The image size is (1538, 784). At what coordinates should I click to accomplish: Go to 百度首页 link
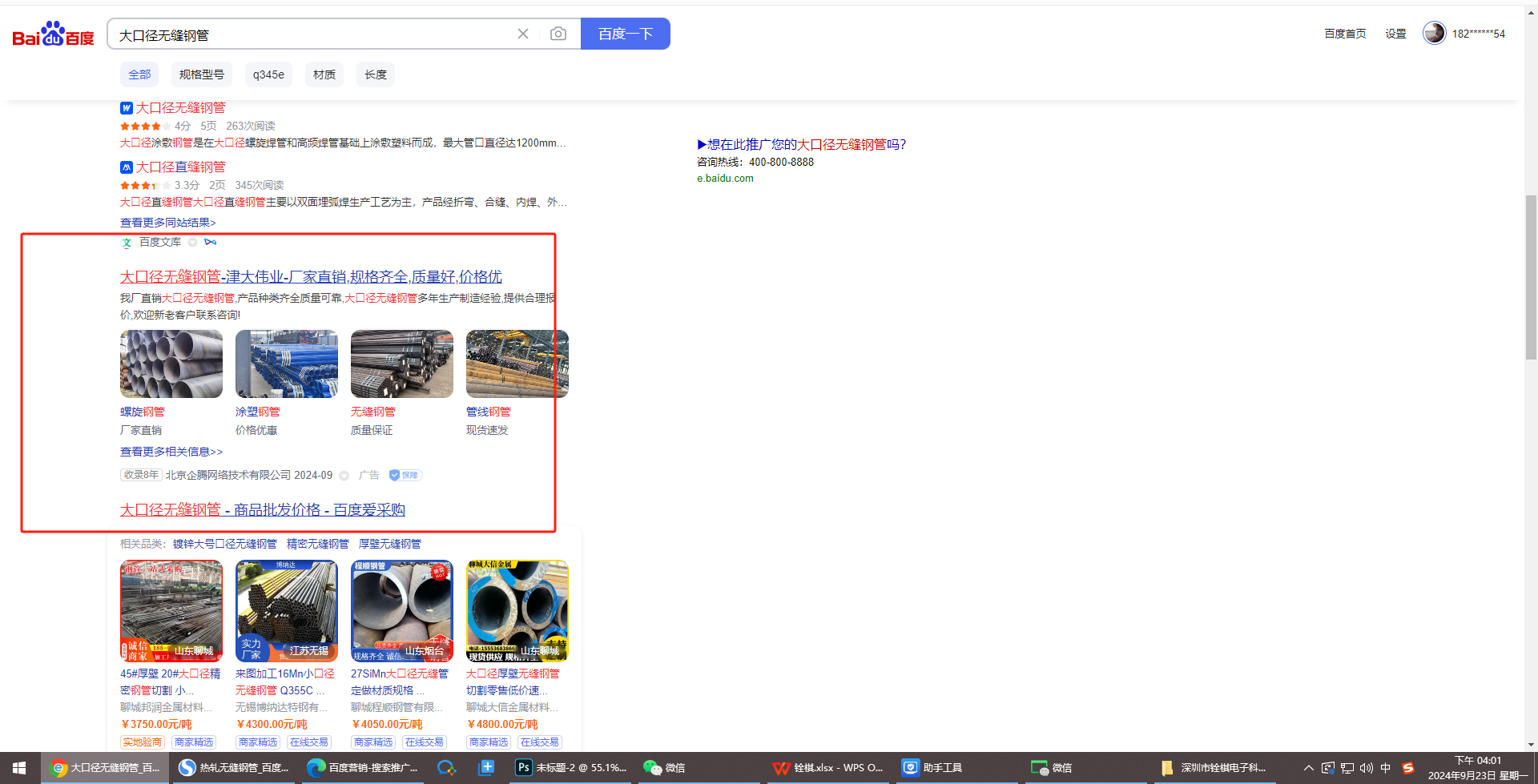[x=1345, y=34]
